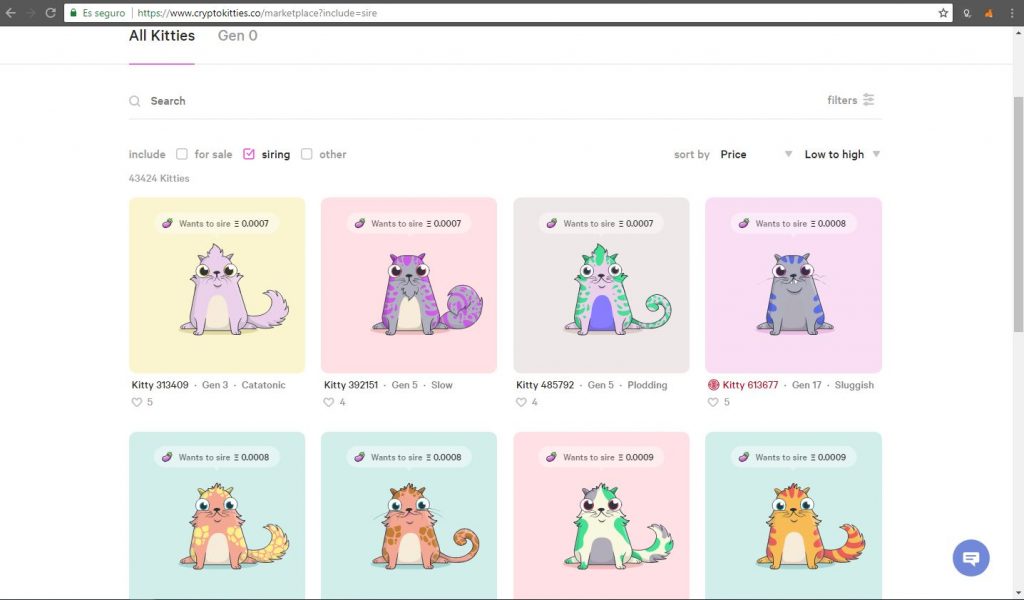Image resolution: width=1024 pixels, height=600 pixels.
Task: Open browser three-dot menu
Action: pyautogui.click(x=1012, y=12)
